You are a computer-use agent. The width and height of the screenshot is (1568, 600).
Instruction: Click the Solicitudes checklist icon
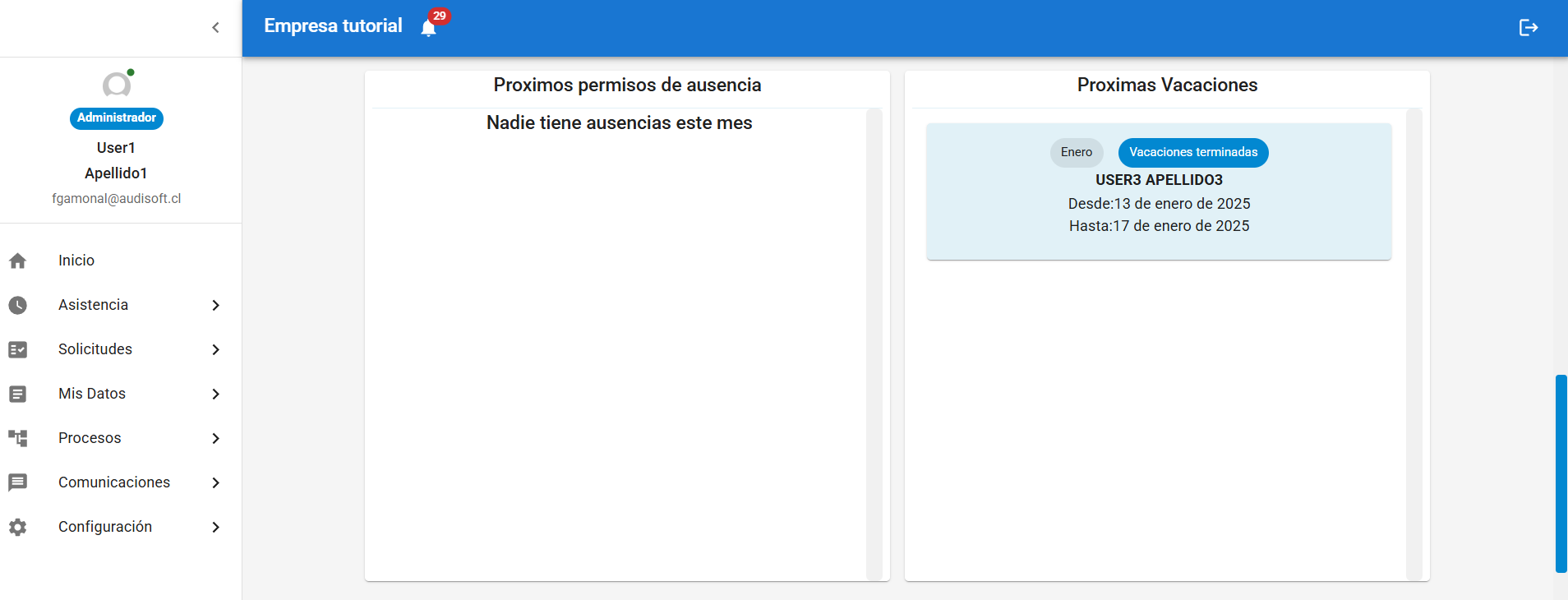(18, 349)
